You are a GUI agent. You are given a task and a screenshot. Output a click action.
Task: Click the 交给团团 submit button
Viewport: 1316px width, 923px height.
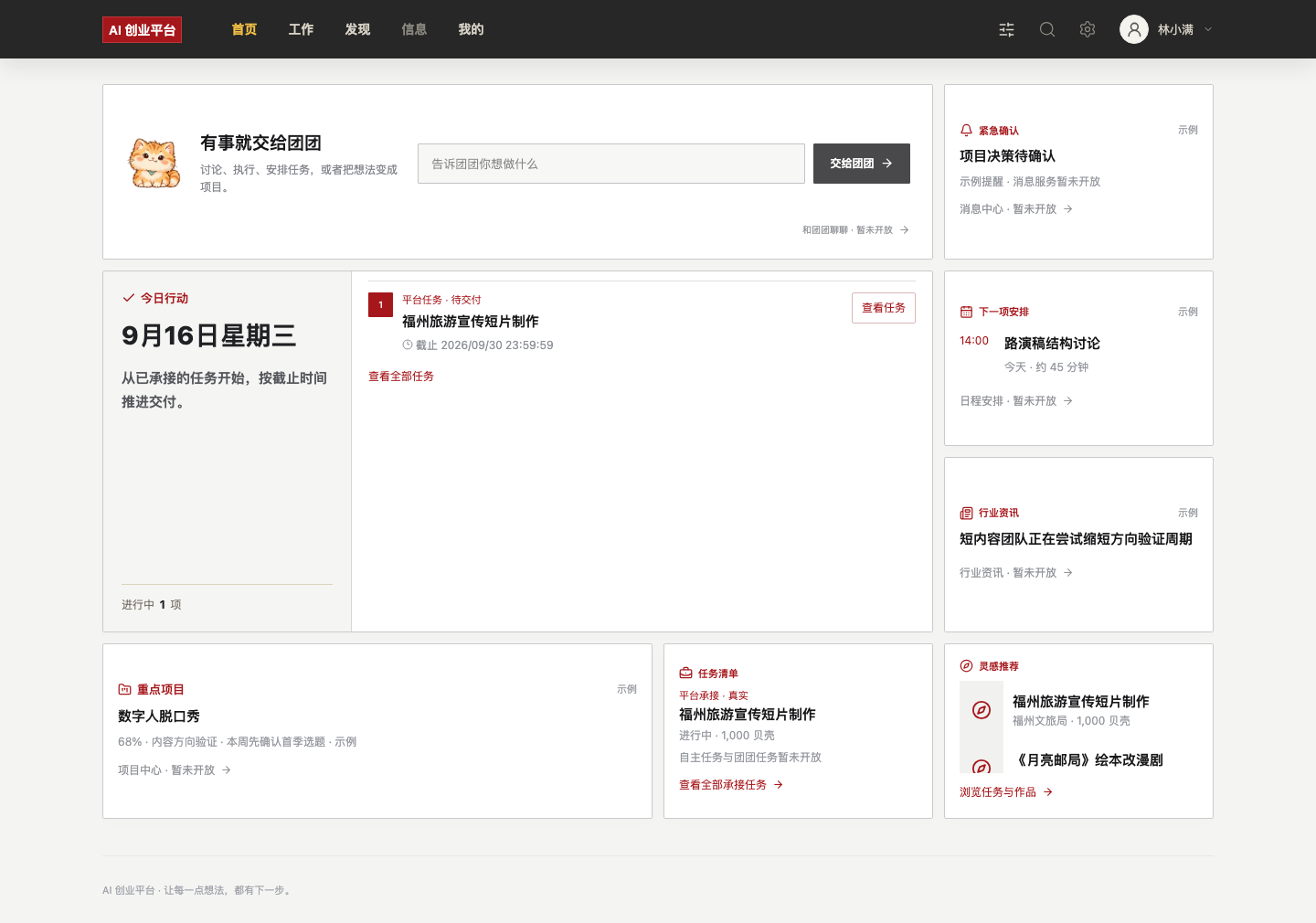coord(862,164)
